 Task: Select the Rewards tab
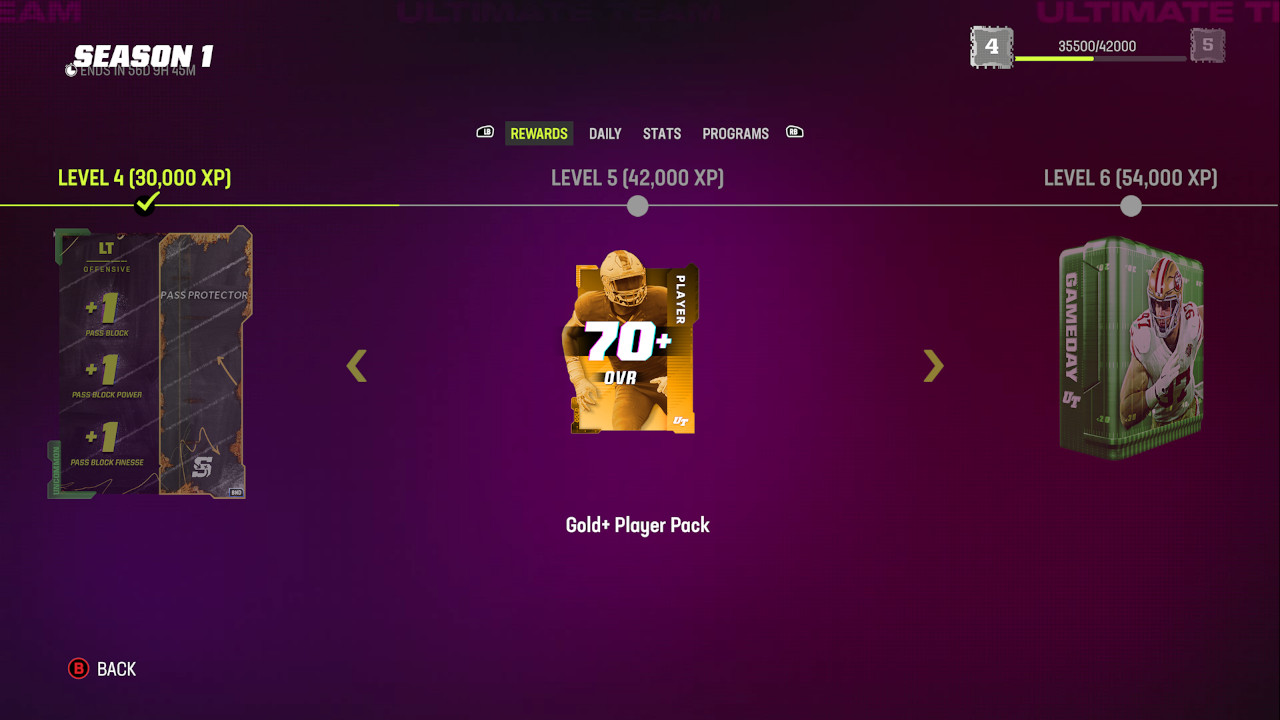point(539,134)
